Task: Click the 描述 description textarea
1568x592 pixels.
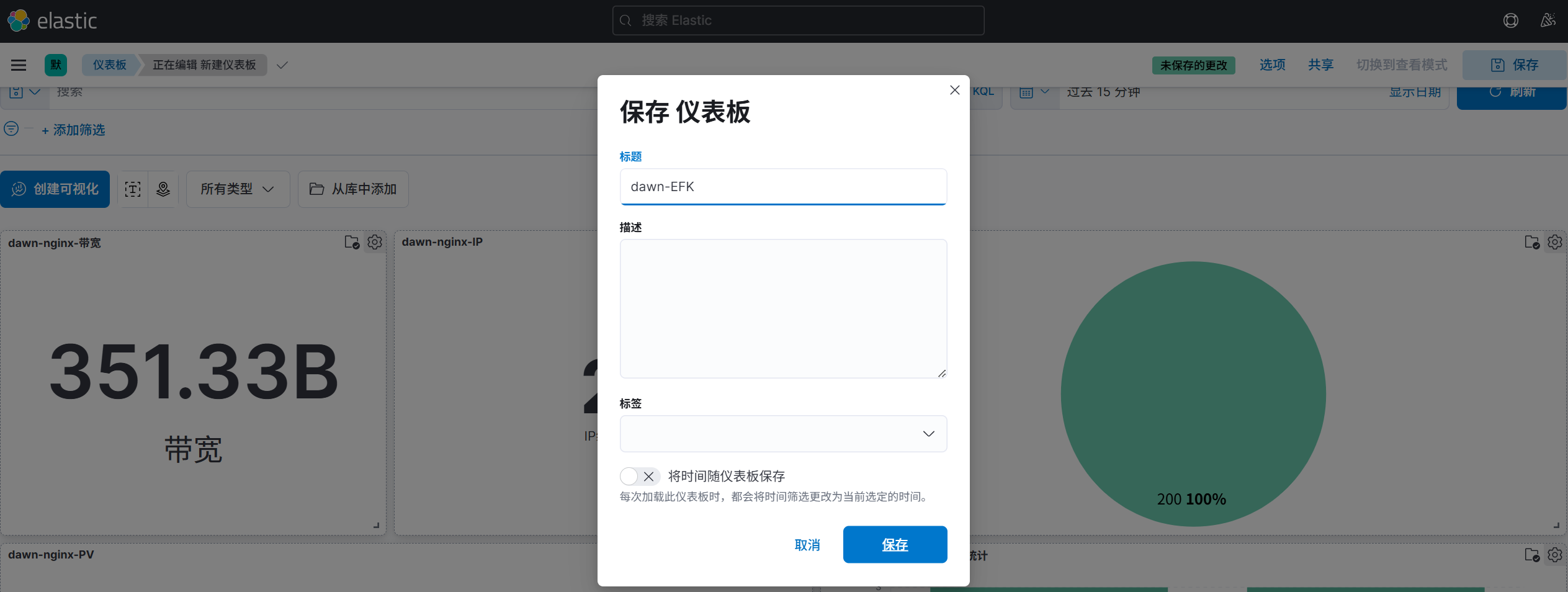Action: click(x=783, y=308)
